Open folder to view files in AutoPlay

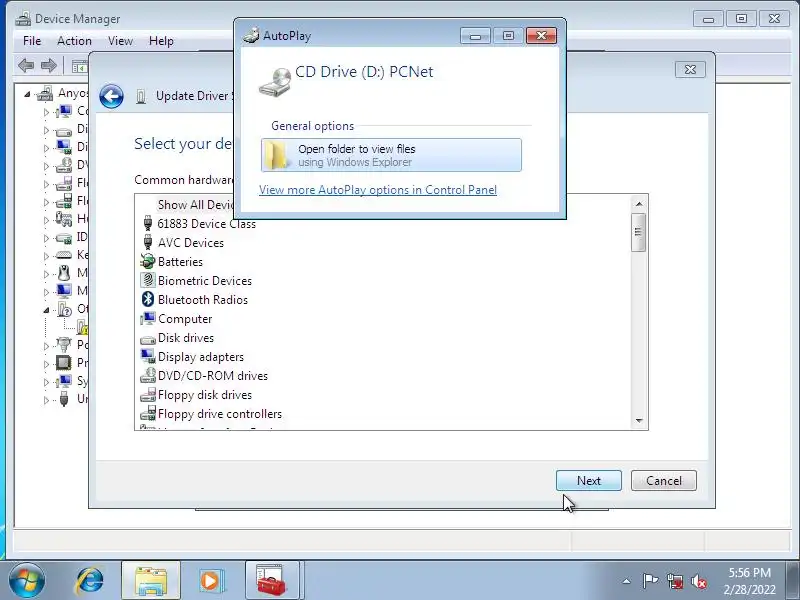[391, 155]
